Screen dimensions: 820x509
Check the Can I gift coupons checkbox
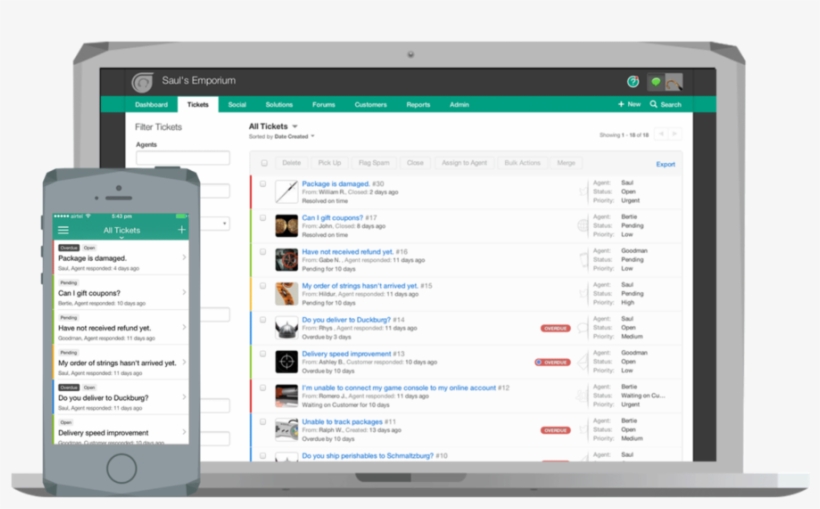click(263, 218)
